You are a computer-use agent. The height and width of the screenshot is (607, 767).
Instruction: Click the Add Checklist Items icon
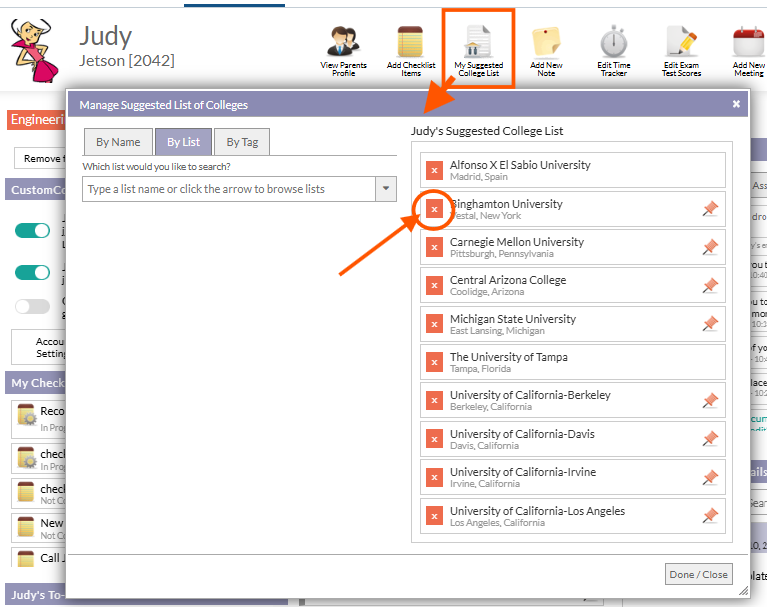pos(410,42)
